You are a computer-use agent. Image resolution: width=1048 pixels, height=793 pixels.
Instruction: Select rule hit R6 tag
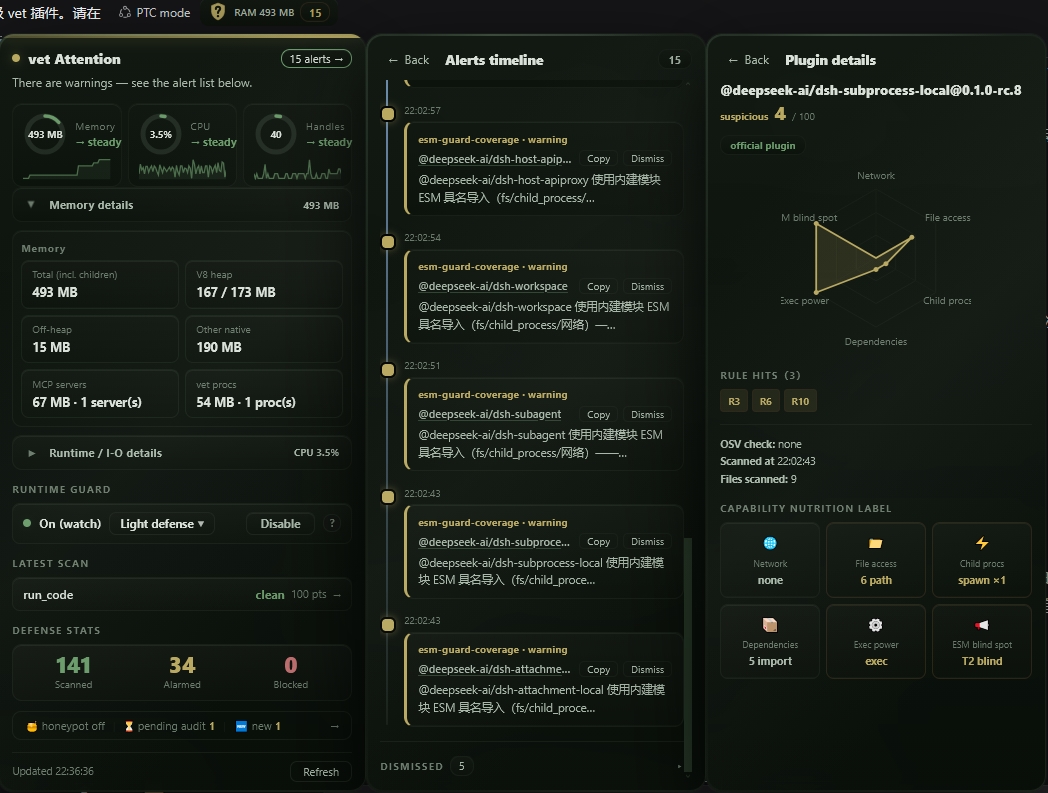click(766, 401)
